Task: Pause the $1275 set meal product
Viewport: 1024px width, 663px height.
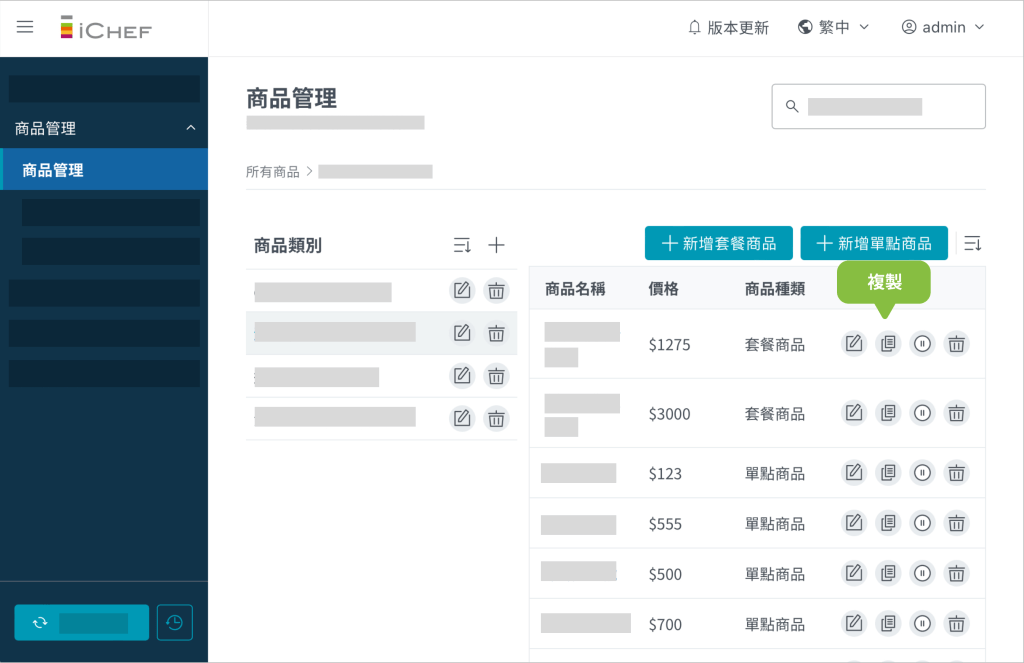Action: coord(922,344)
